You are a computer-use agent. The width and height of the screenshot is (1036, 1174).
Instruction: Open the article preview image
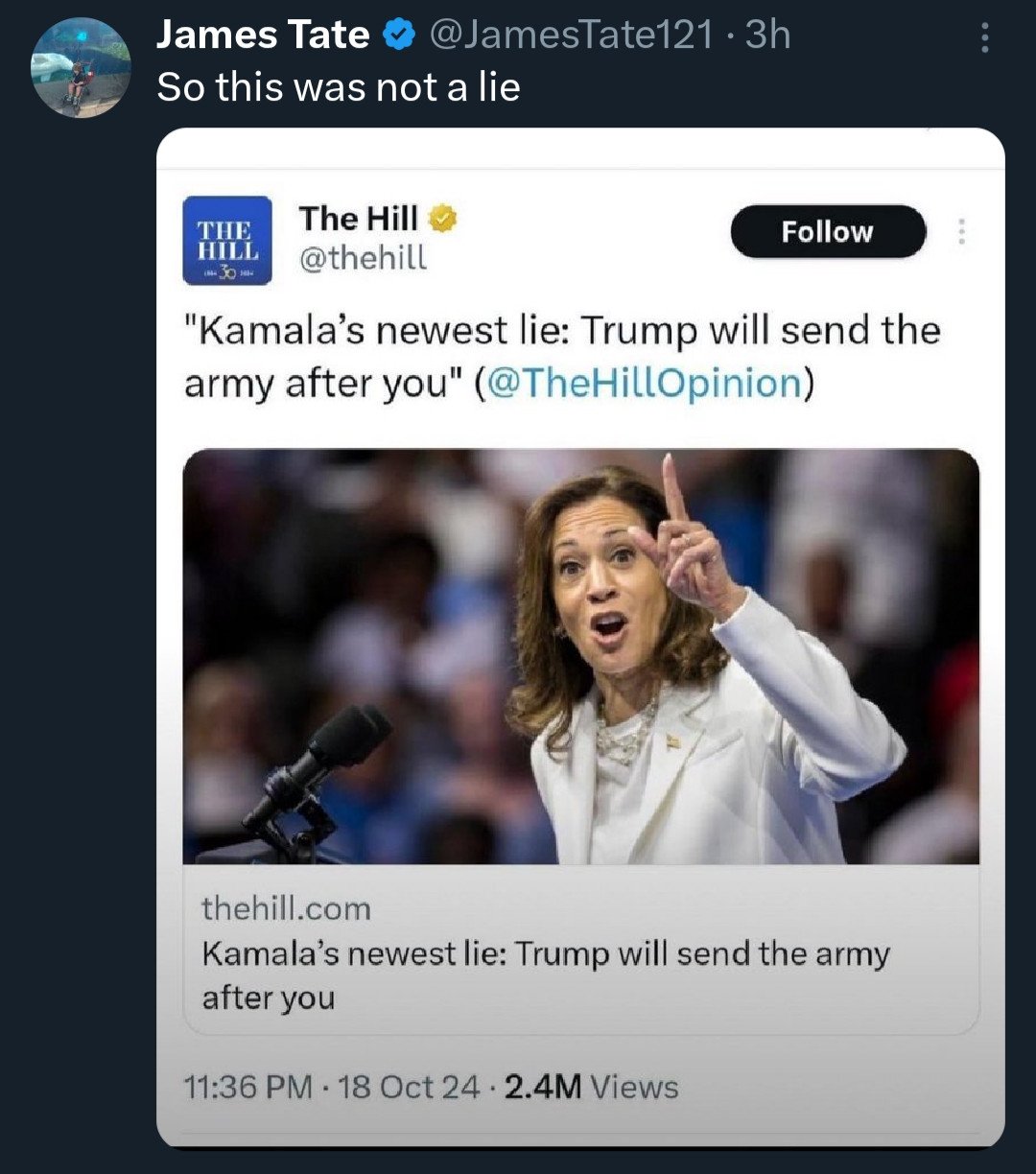[580, 656]
